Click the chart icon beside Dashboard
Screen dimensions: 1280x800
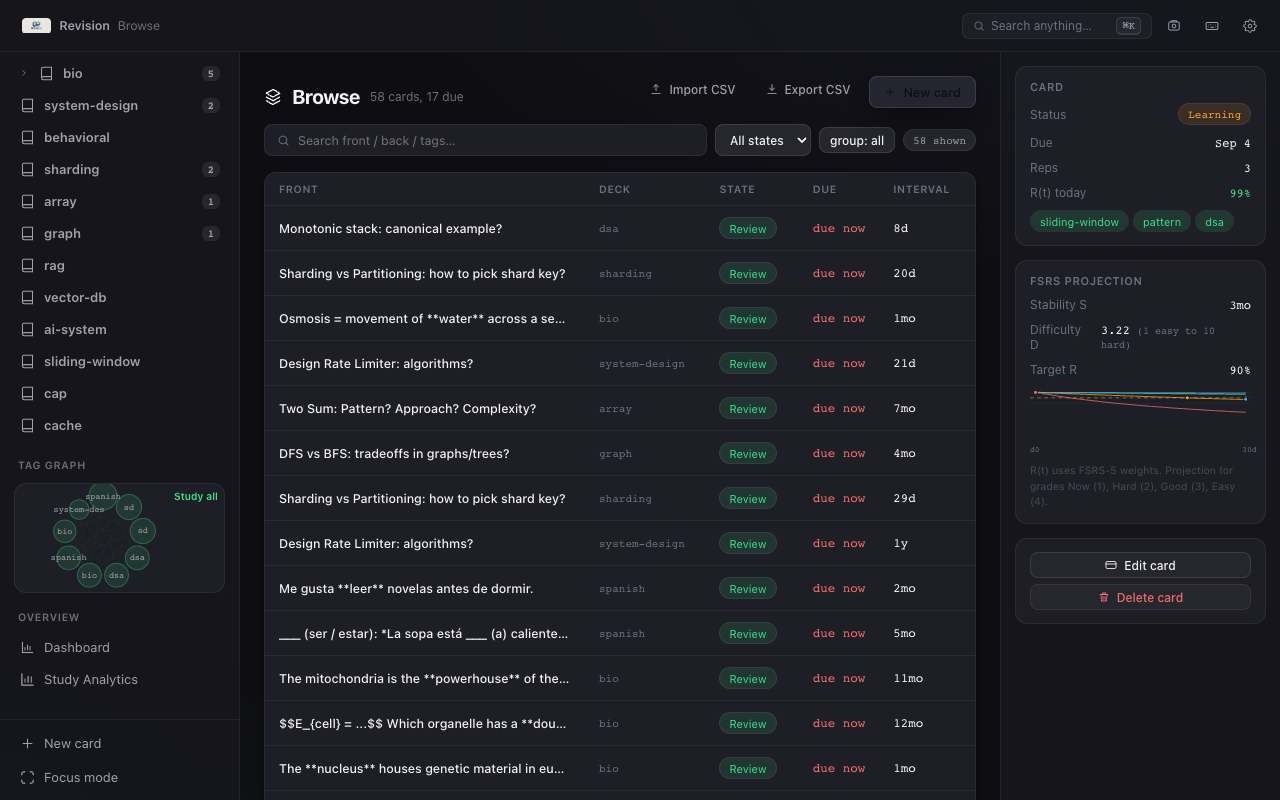pos(27,647)
